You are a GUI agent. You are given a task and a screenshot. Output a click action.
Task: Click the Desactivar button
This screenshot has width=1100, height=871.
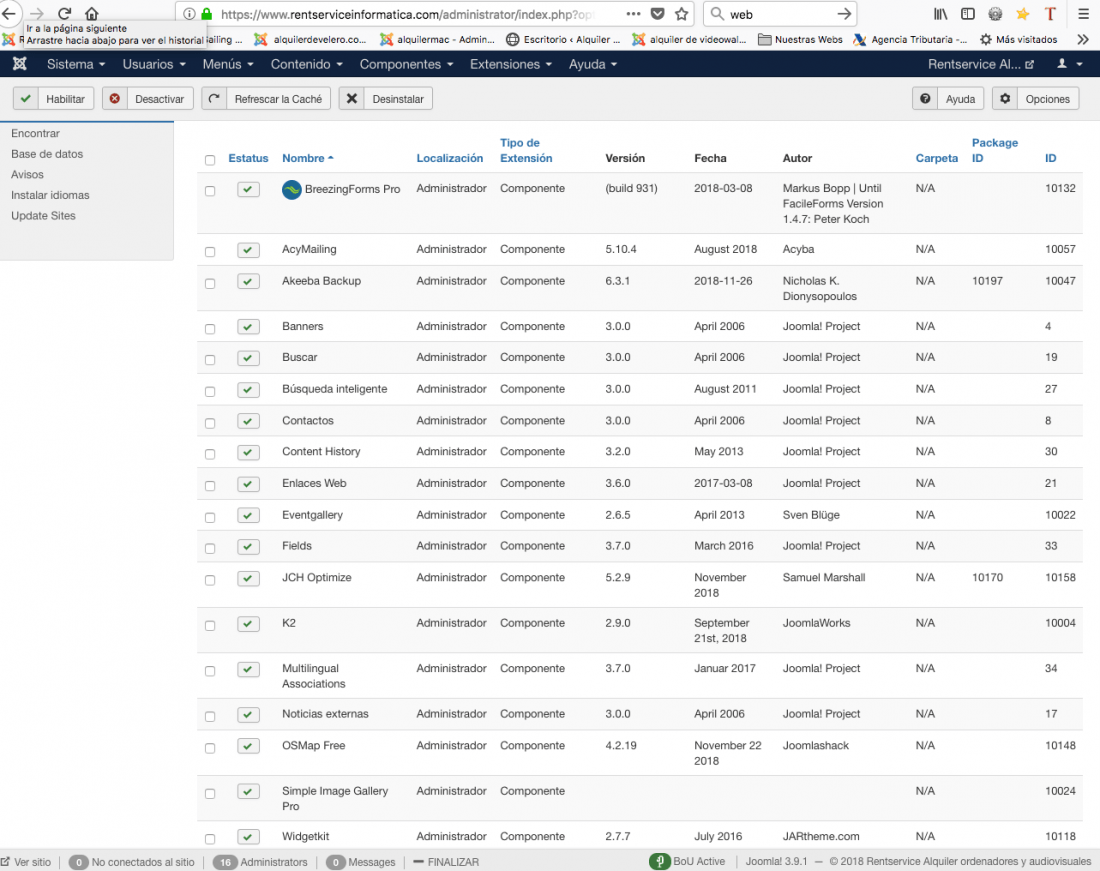(147, 99)
